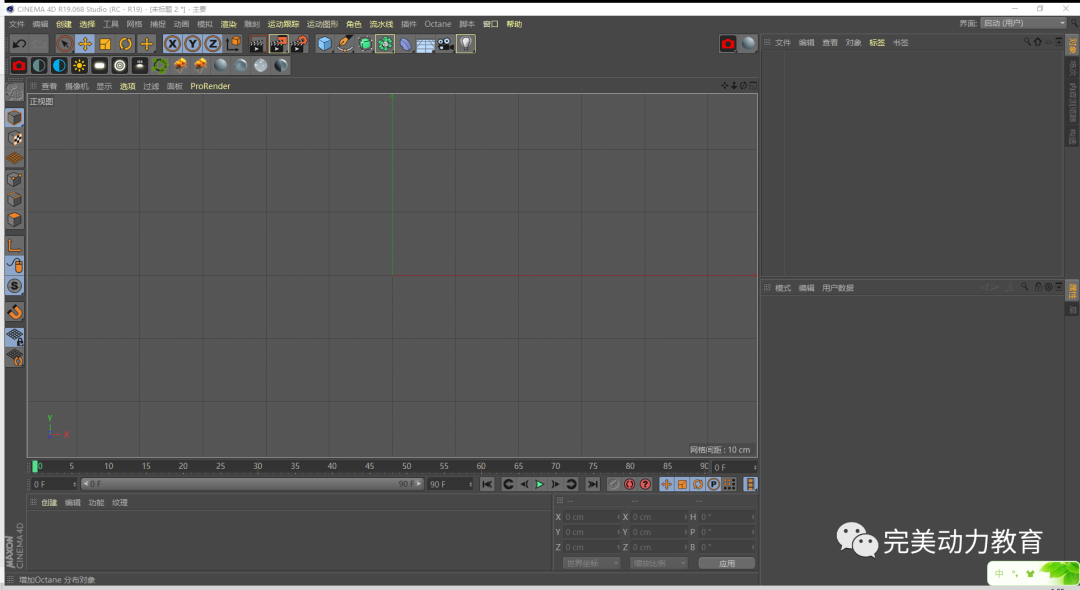Open ProRender in the viewport menu

[x=210, y=86]
